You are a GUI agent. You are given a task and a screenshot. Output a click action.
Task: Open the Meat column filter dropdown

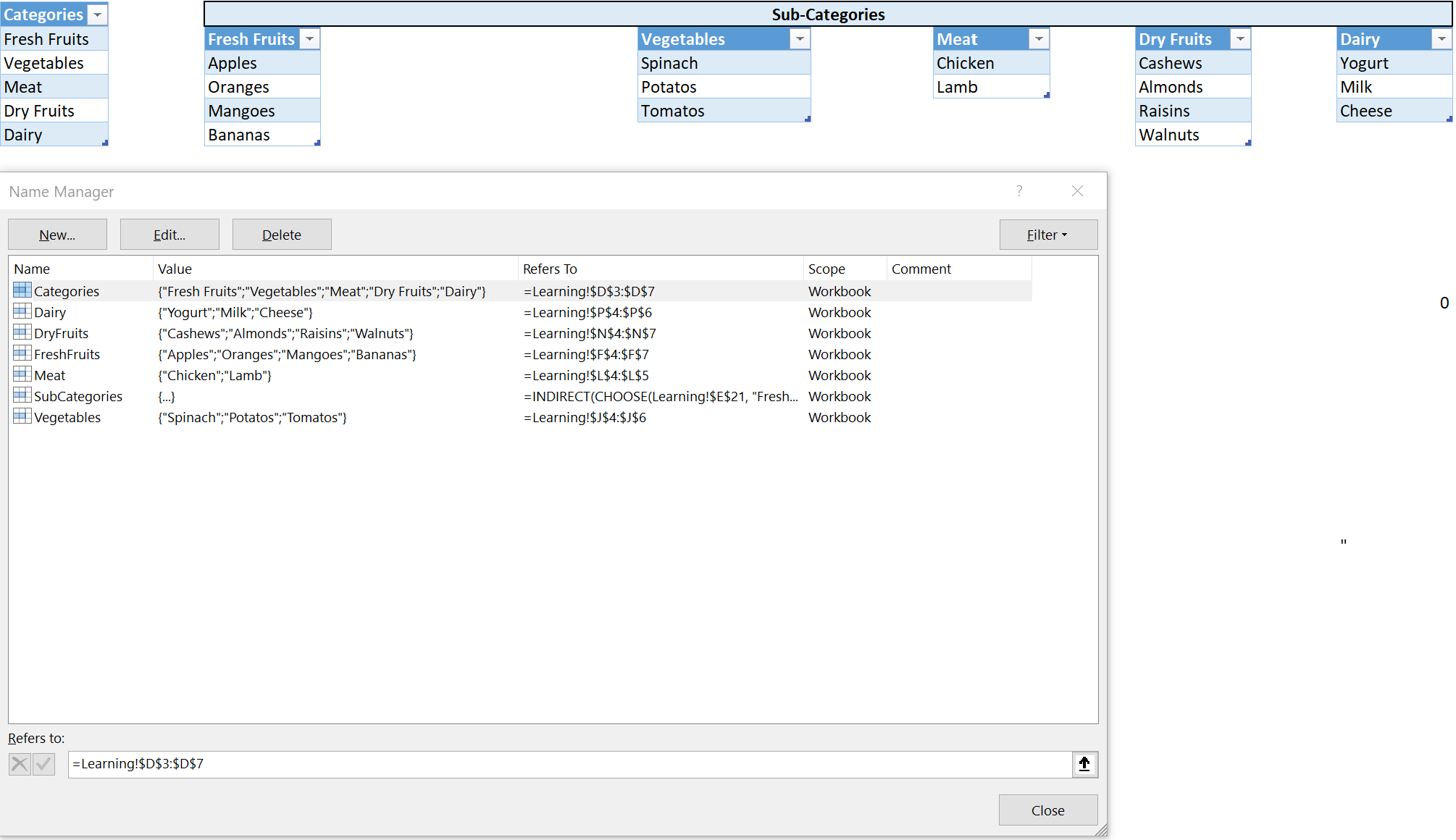1039,39
